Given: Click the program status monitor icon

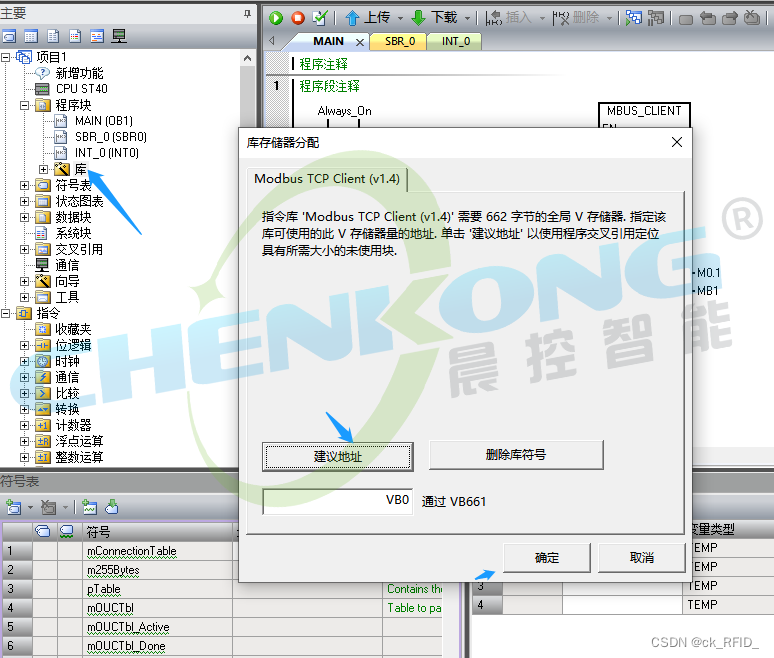Looking at the screenshot, I should [x=634, y=18].
